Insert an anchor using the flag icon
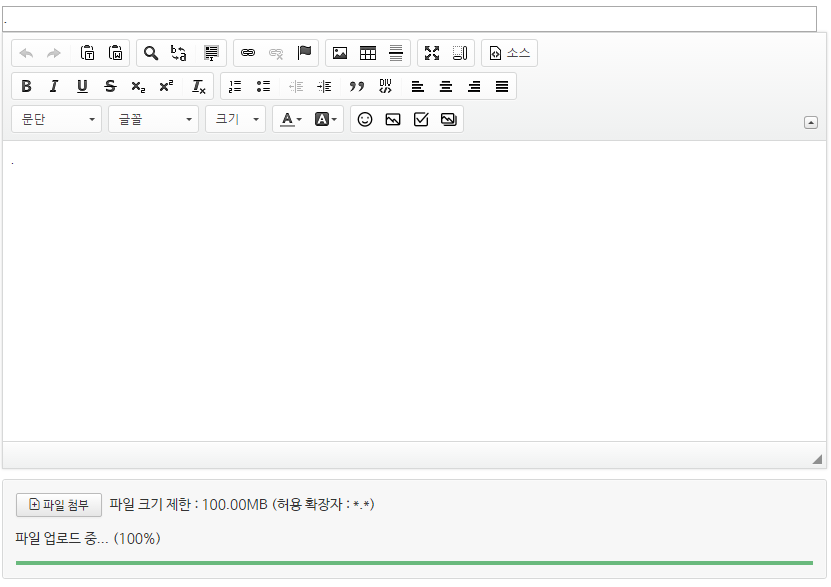 point(304,53)
